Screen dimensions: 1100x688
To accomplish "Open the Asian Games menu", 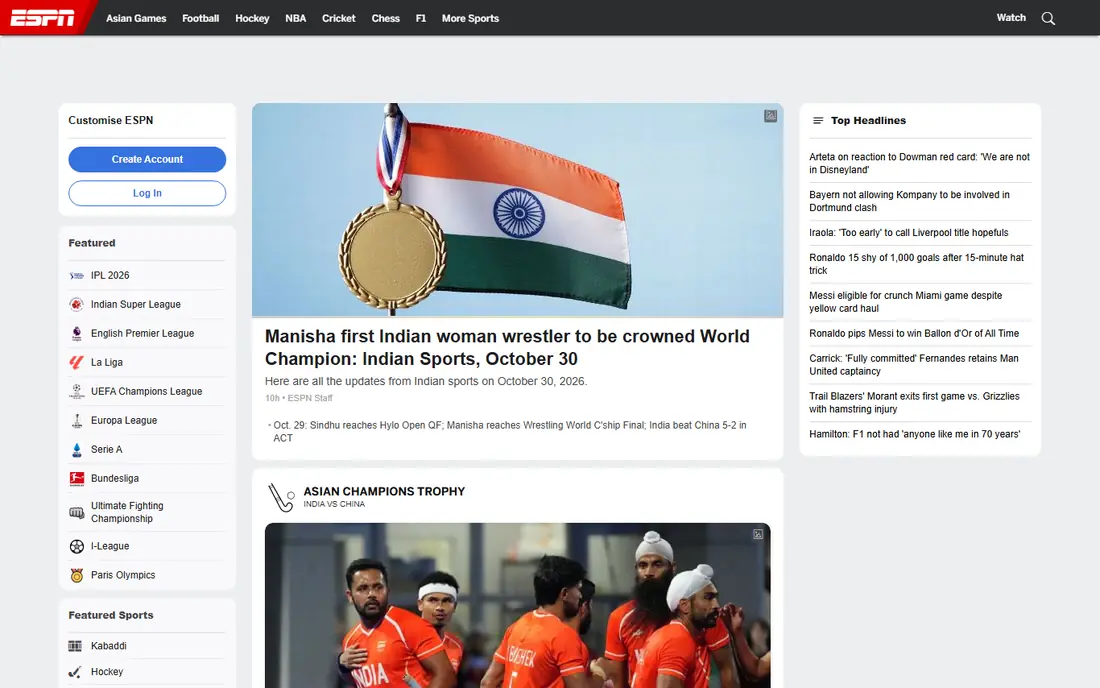I will (x=136, y=18).
